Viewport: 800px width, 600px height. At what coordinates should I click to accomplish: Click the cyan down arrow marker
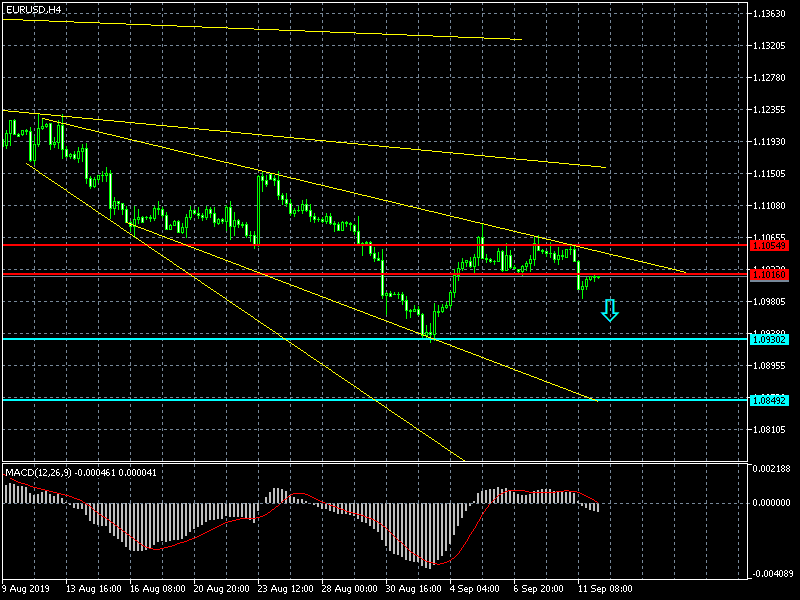[x=609, y=311]
